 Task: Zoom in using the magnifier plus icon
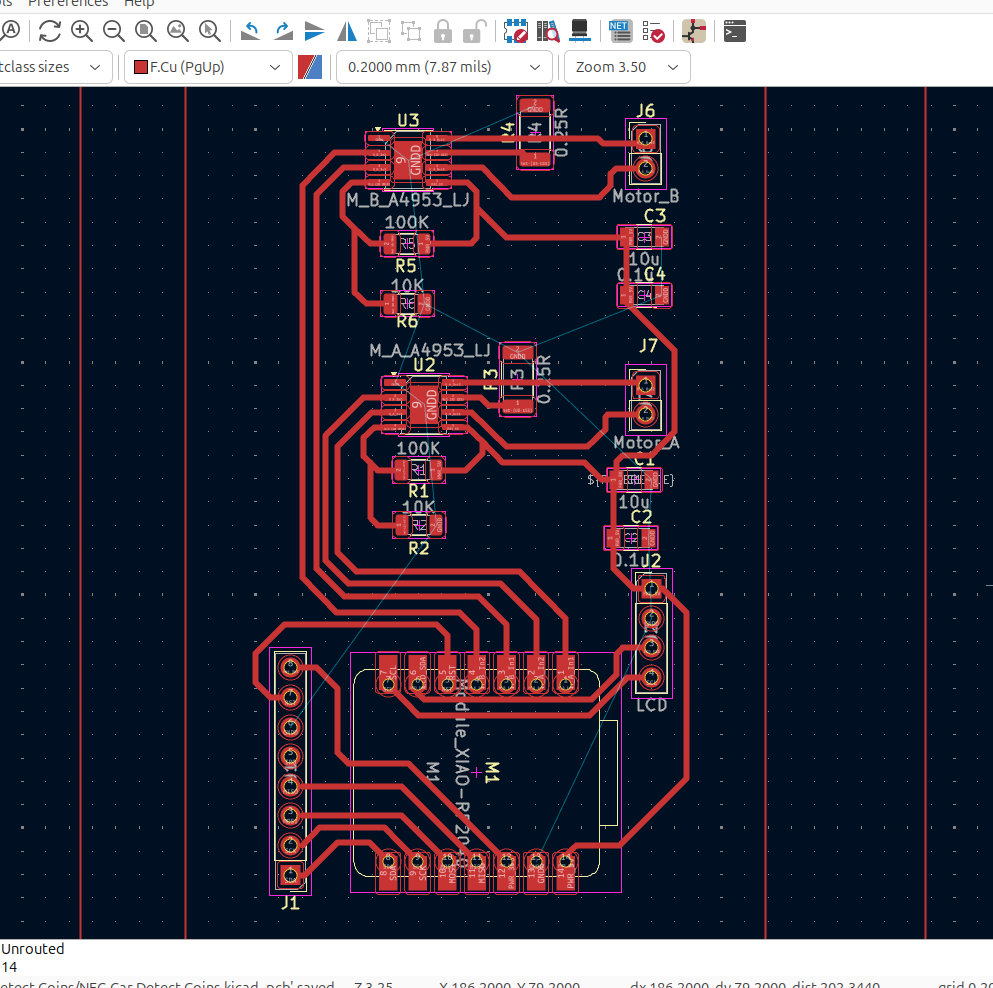click(x=82, y=32)
